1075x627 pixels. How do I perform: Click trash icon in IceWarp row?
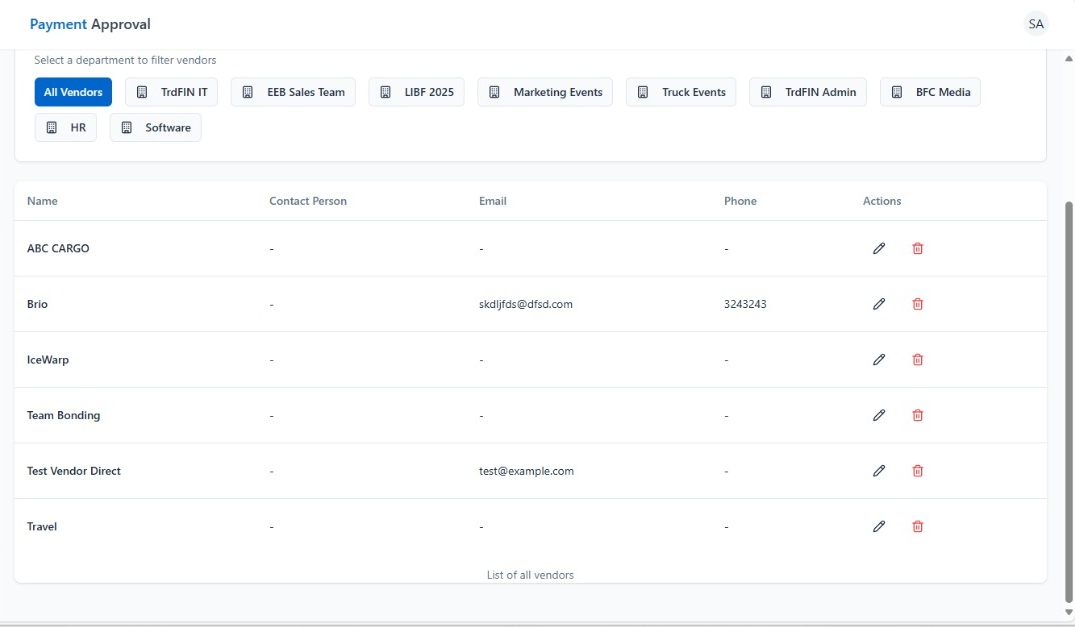pyautogui.click(x=917, y=360)
